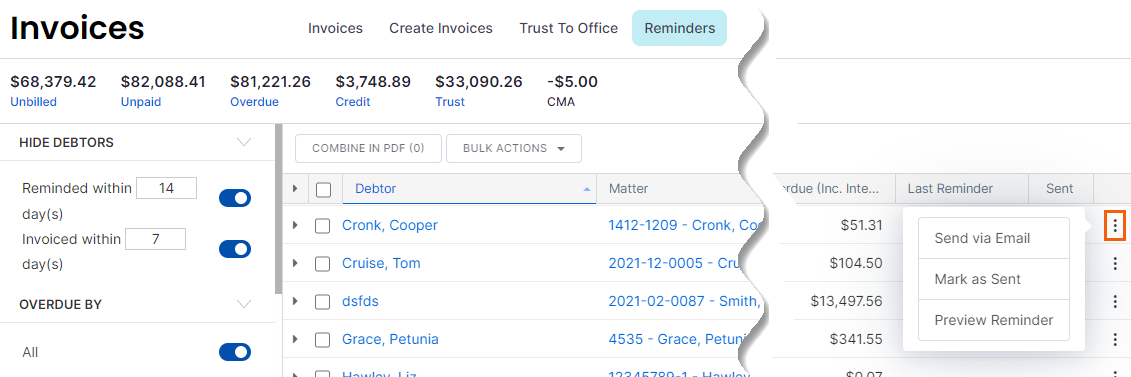Toggle the Reminded within days switch
Image resolution: width=1131 pixels, height=377 pixels.
[x=235, y=198]
